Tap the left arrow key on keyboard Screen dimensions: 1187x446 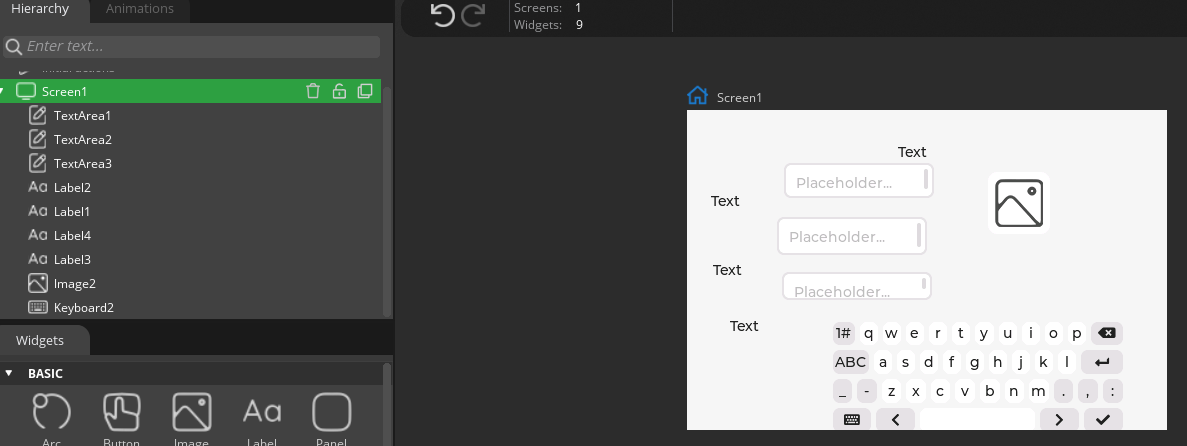(x=896, y=419)
